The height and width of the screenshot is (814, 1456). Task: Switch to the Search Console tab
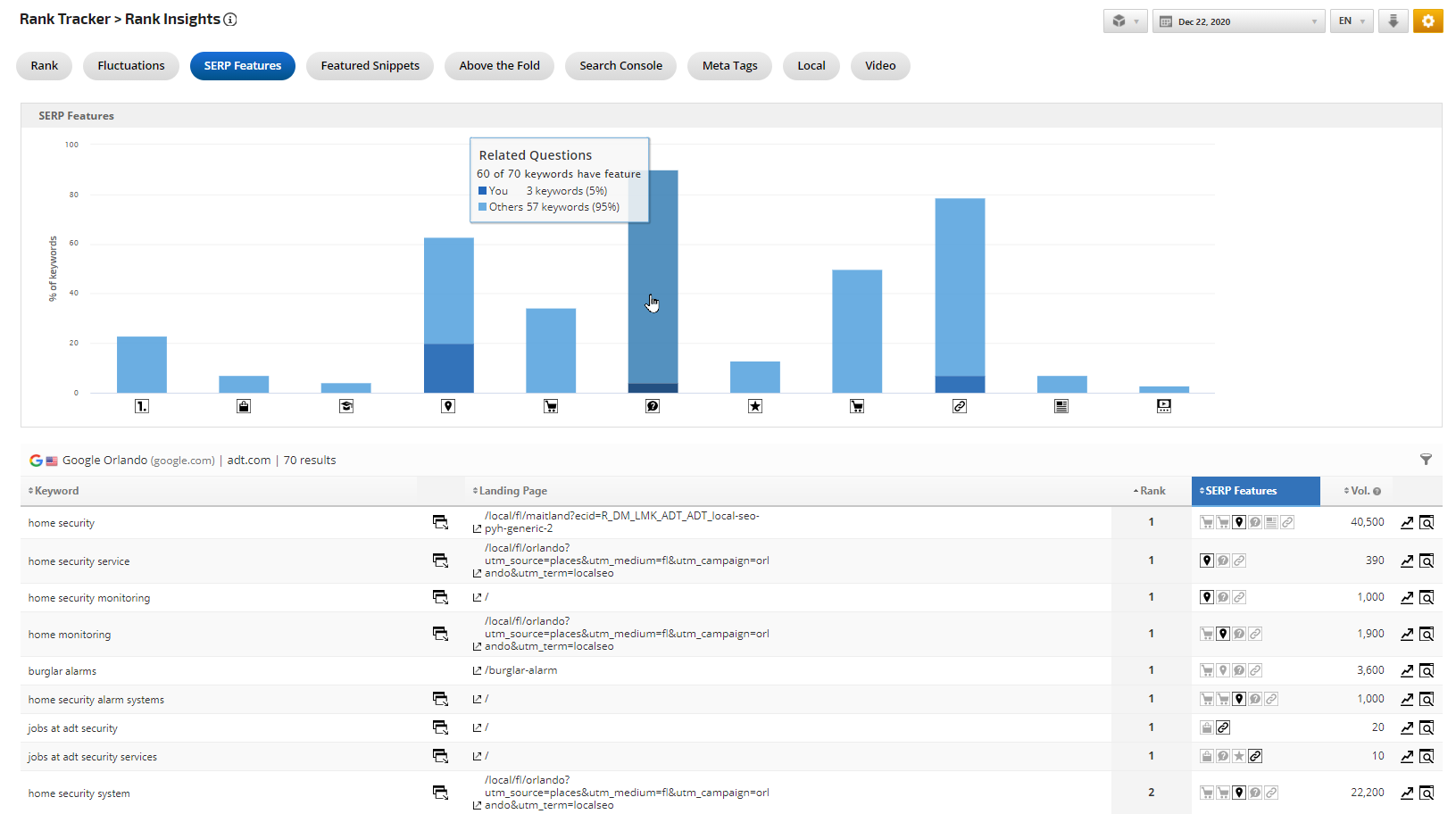pos(620,66)
